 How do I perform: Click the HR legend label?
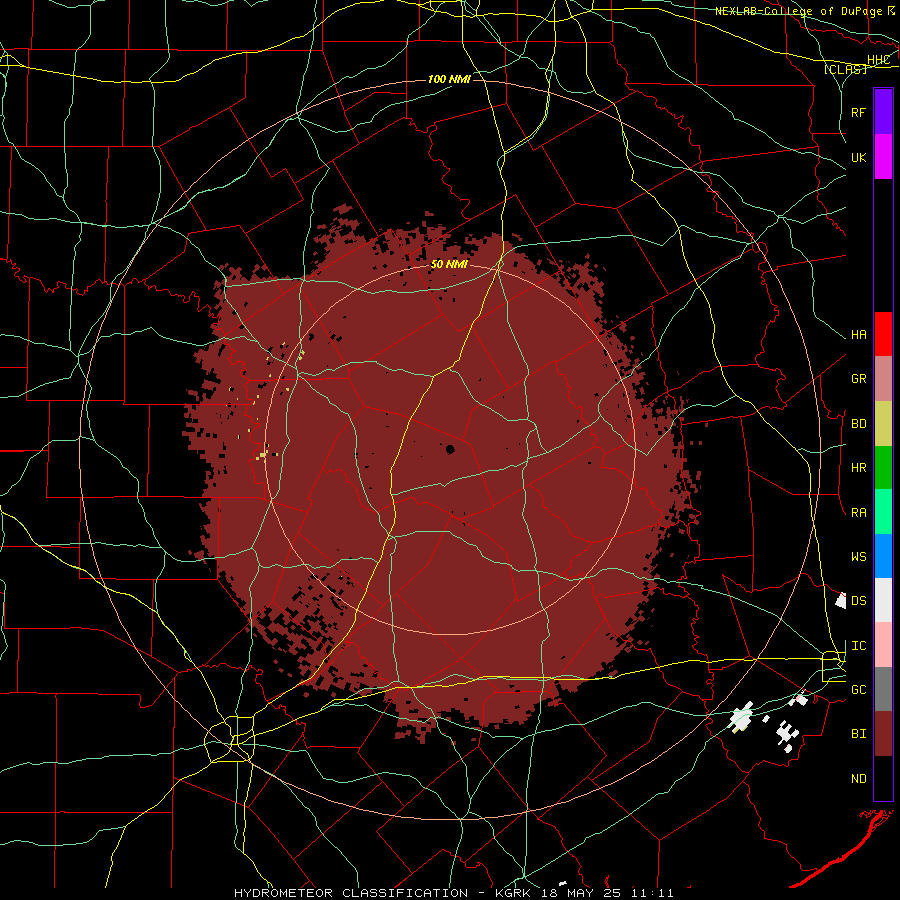point(858,468)
